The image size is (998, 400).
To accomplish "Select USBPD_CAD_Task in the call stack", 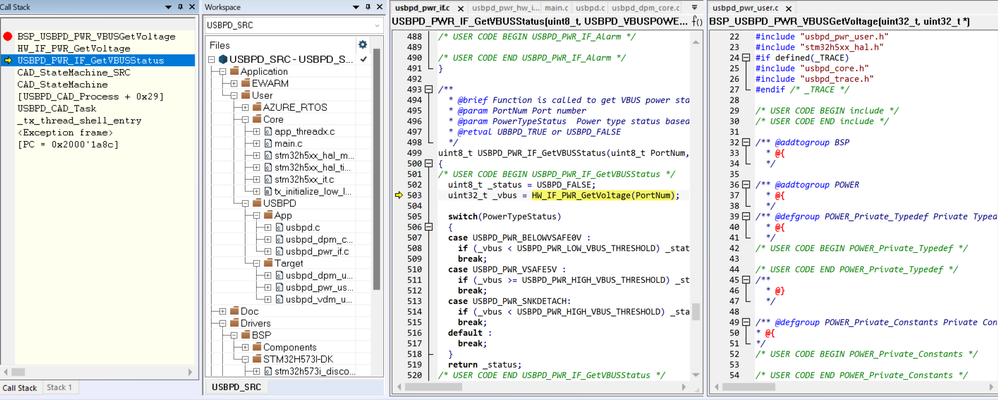I will pos(58,108).
